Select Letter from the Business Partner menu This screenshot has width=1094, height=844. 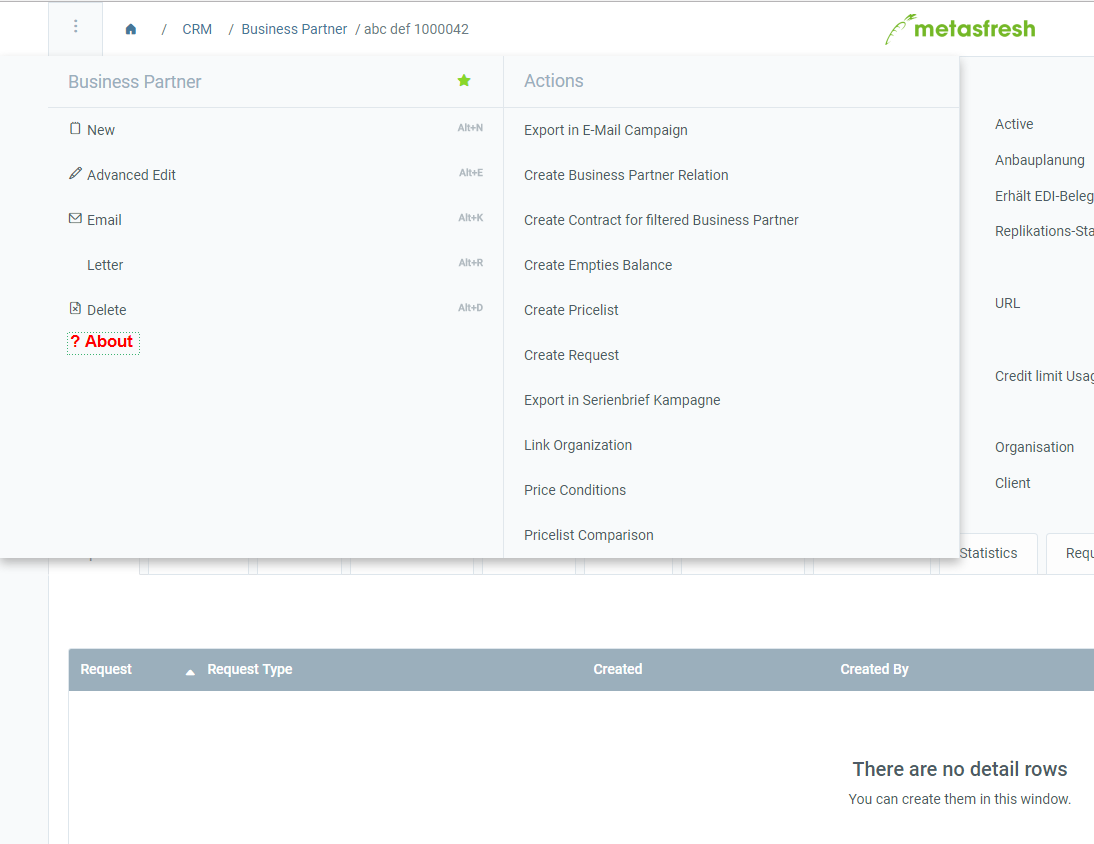click(105, 264)
